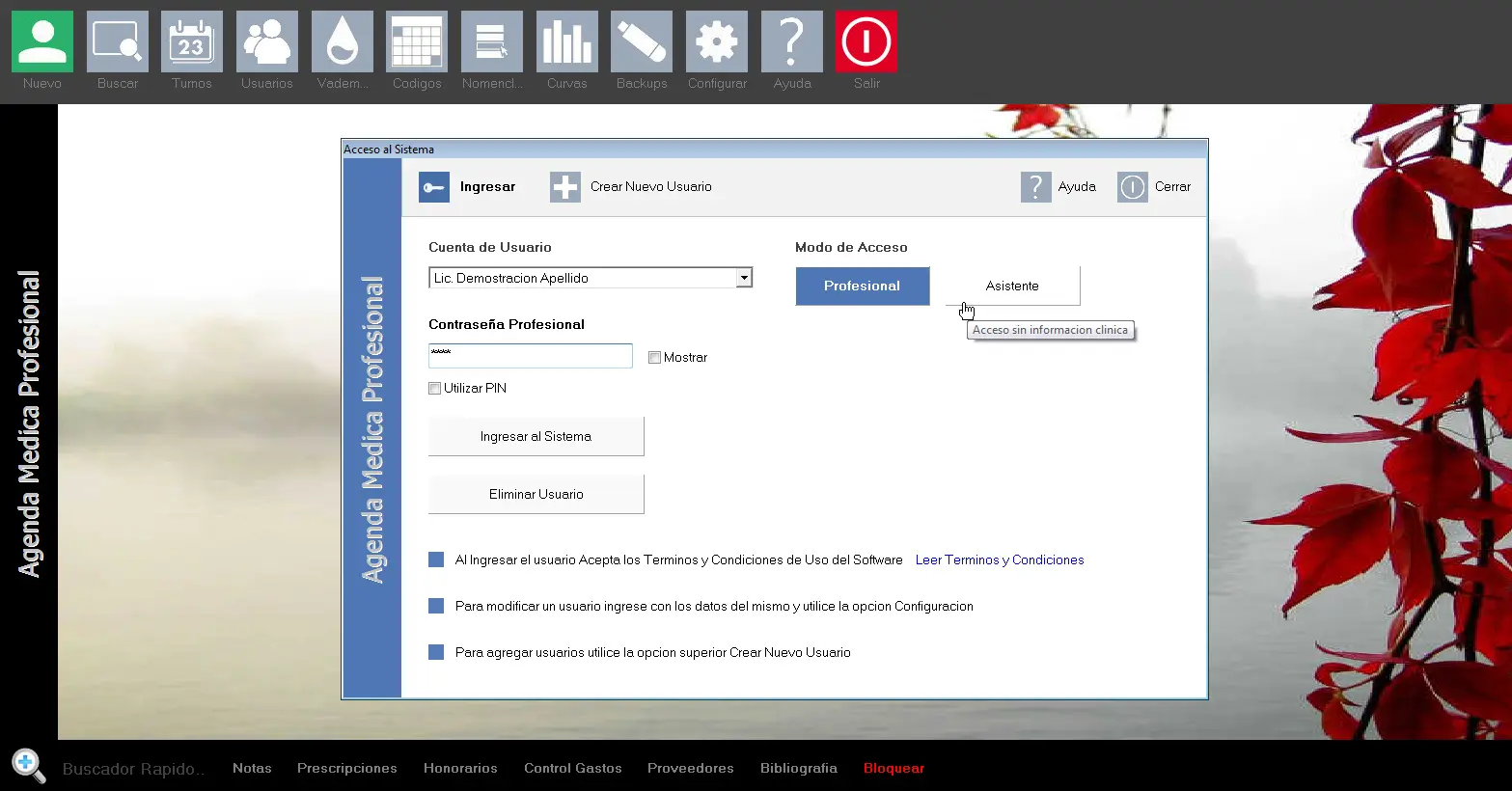Open the Turnos calendar icon

192,41
